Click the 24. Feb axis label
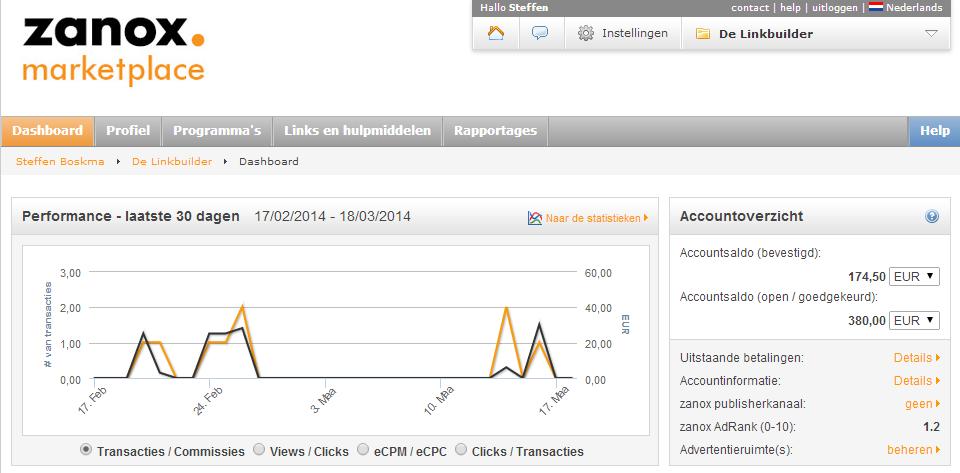This screenshot has height=473, width=960. [209, 400]
